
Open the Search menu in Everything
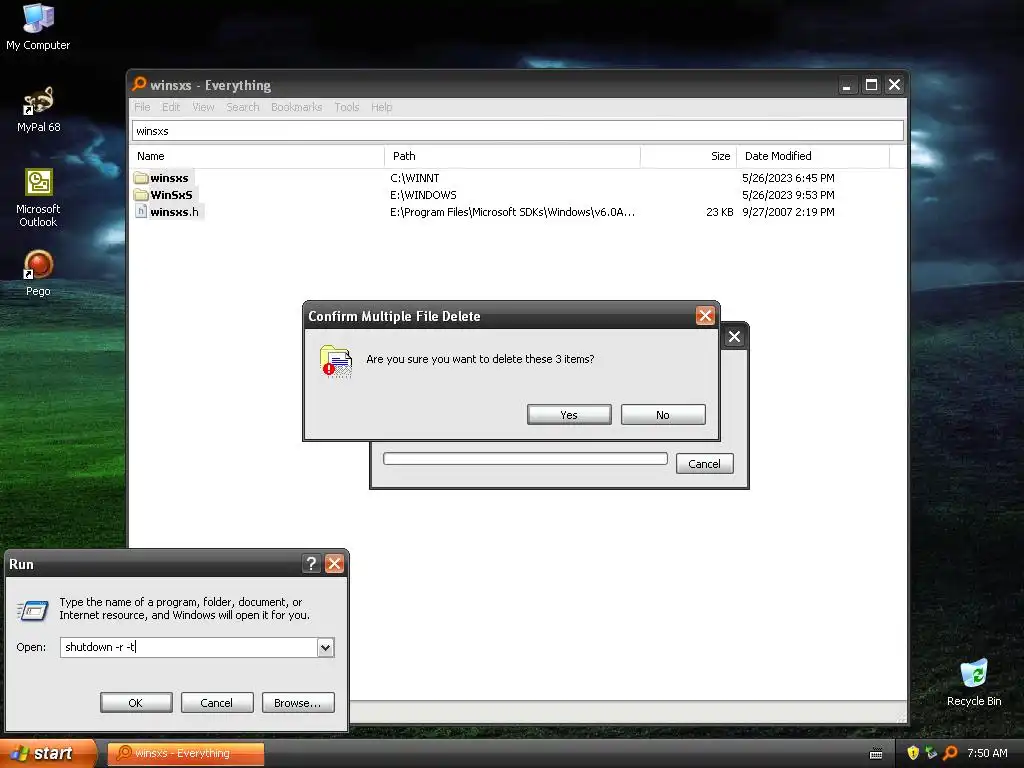click(243, 107)
